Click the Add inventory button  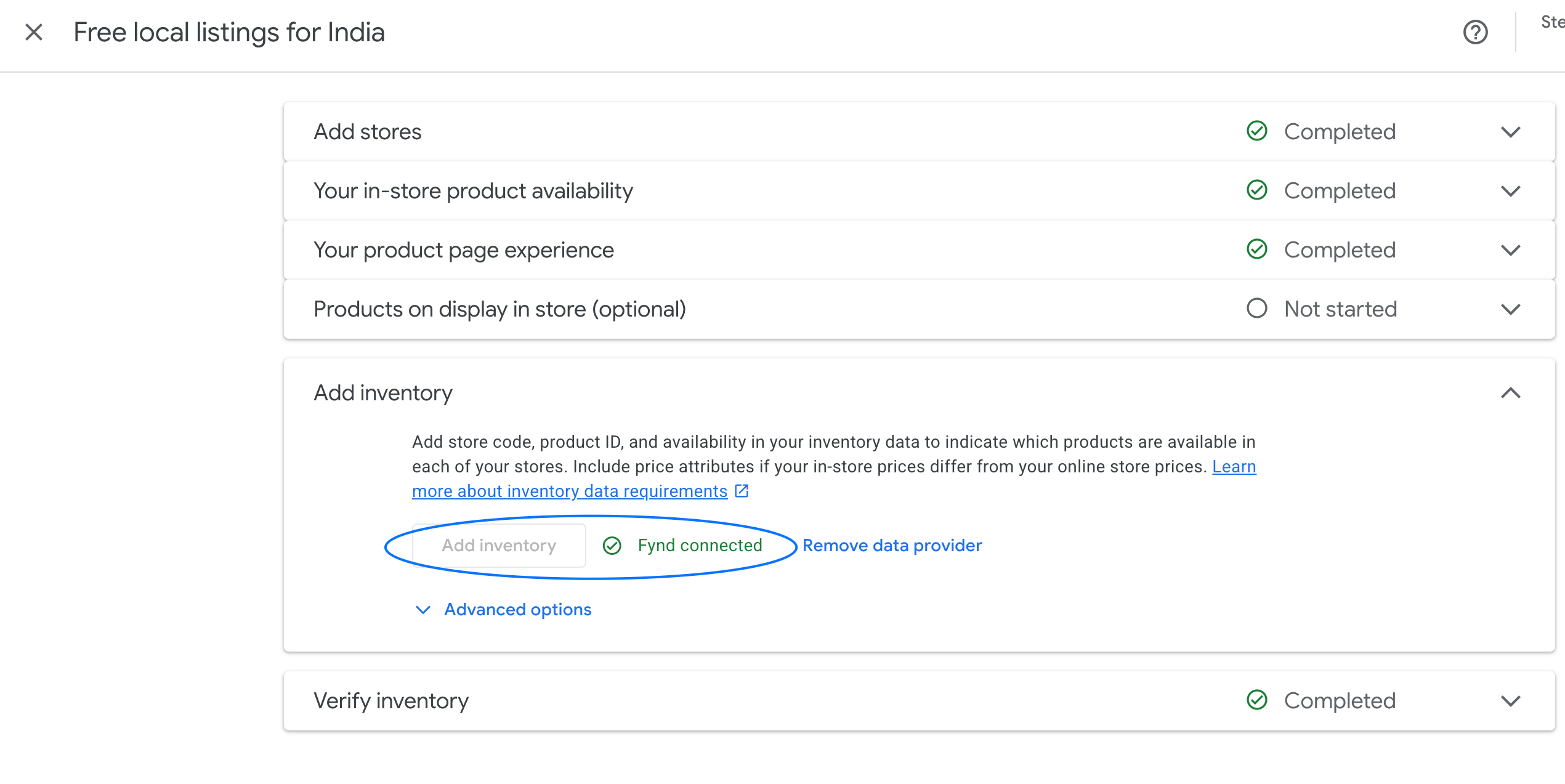[499, 546]
